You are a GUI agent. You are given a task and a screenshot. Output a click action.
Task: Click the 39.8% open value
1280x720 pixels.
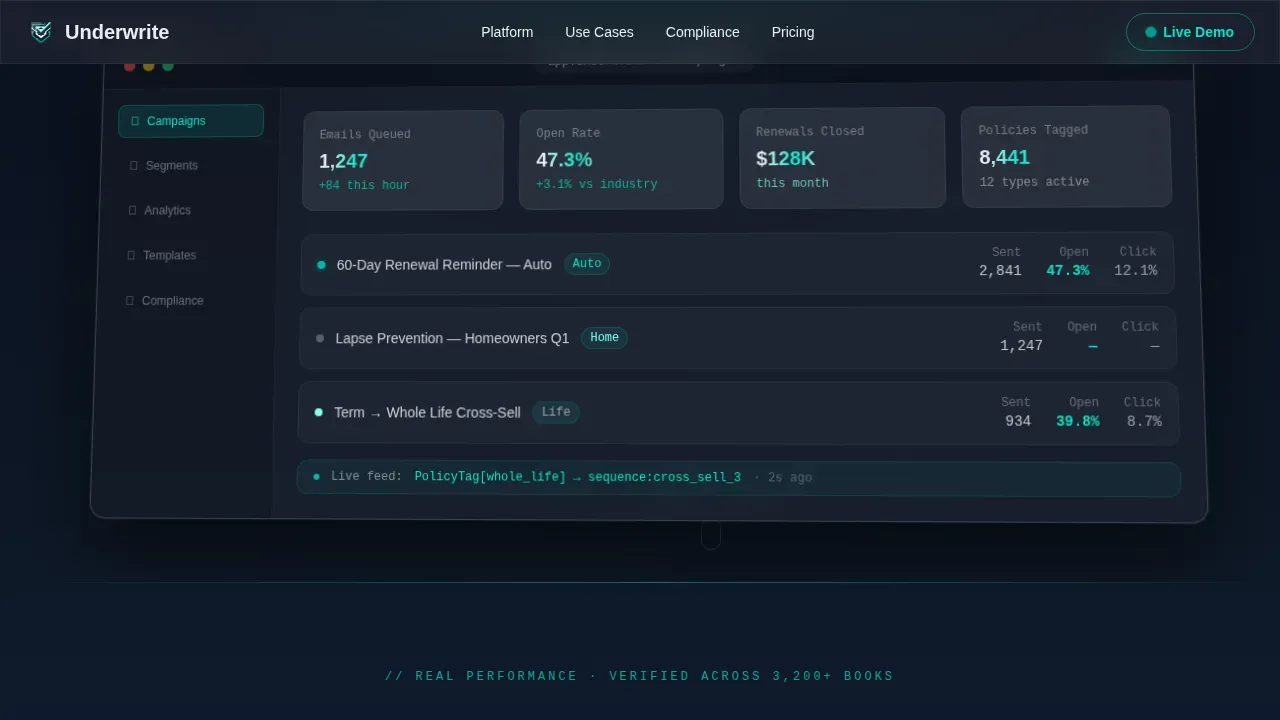(x=1077, y=422)
